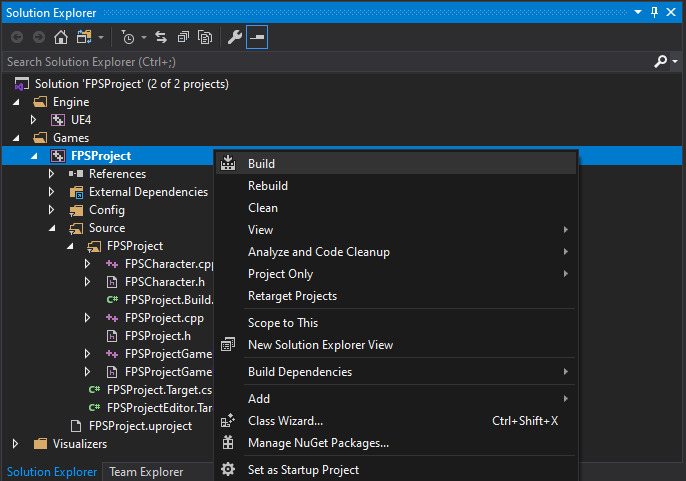Click the Visualizers folder icon

(40, 444)
